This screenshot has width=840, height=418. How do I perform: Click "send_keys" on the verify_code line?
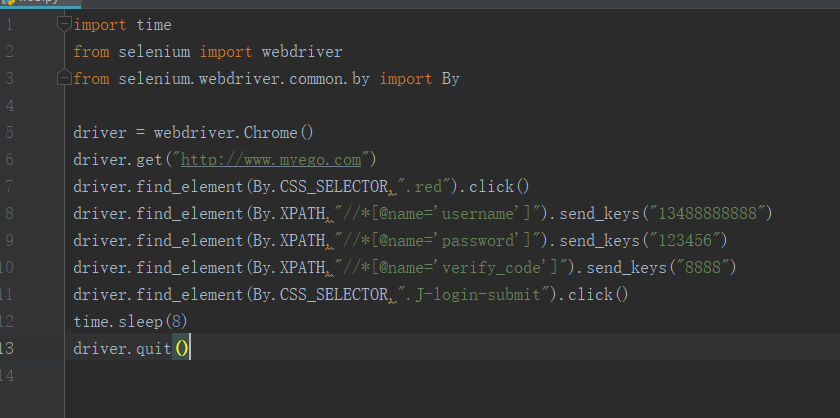(x=626, y=267)
